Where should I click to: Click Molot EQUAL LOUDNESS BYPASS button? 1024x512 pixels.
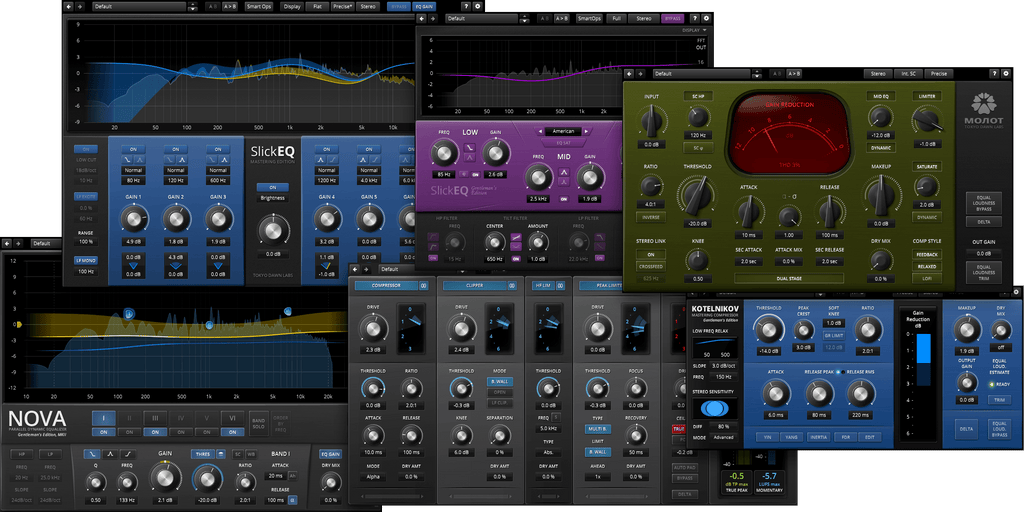click(x=984, y=203)
